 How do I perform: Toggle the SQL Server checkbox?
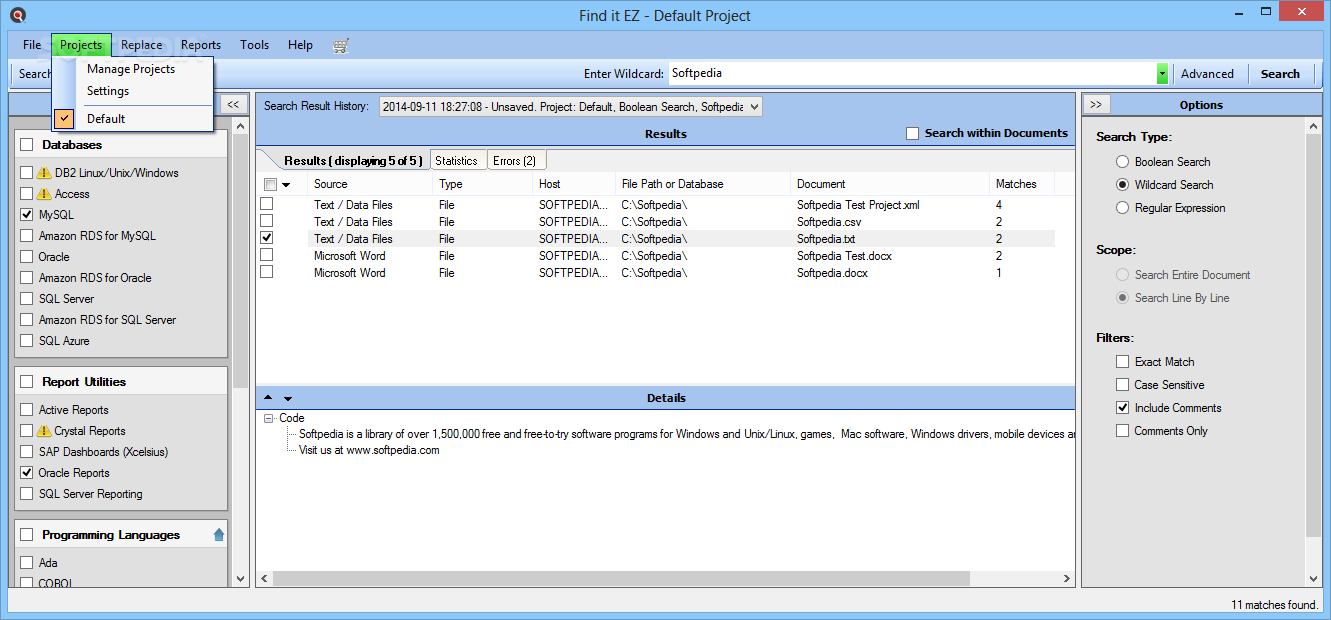point(27,299)
